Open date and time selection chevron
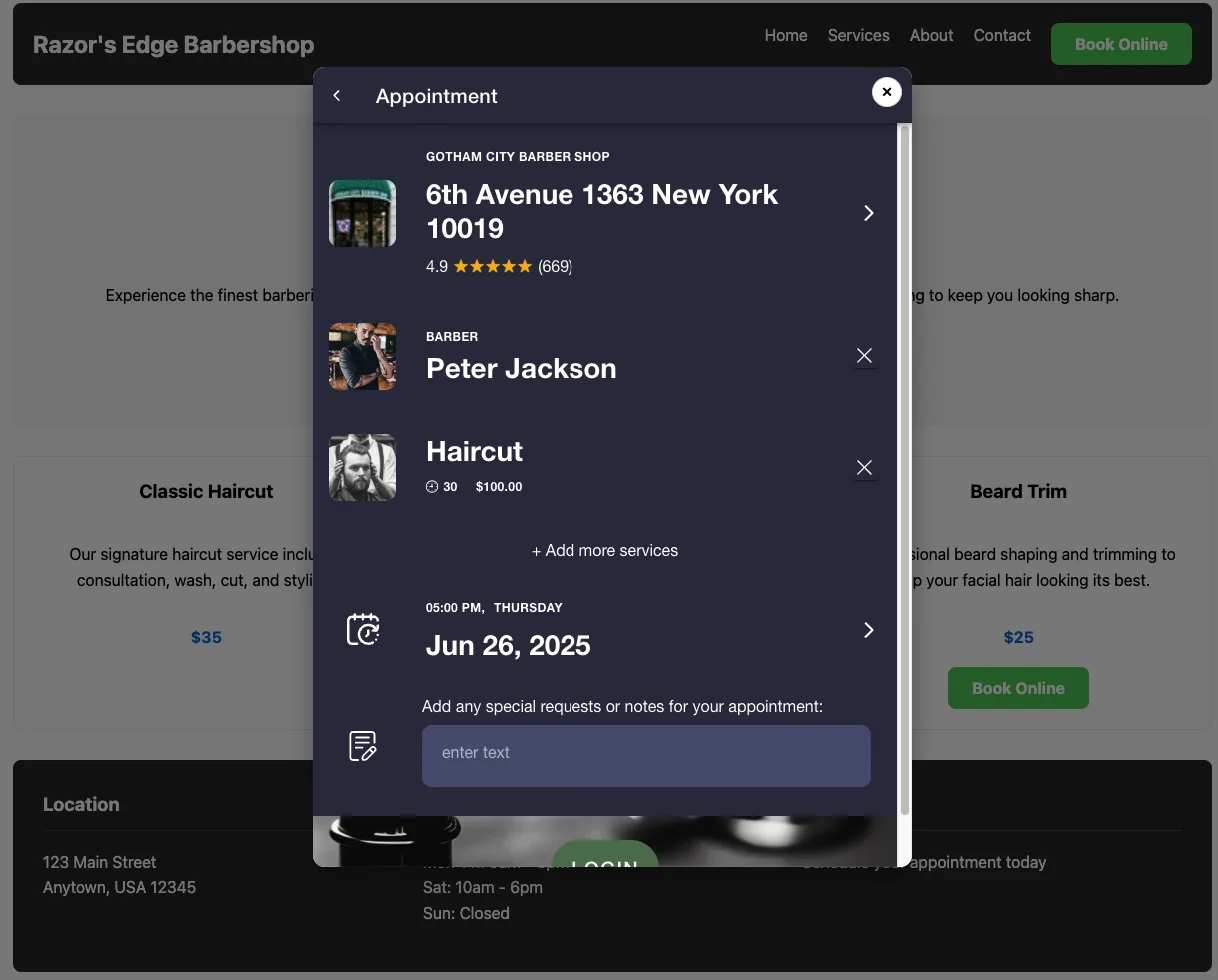The width and height of the screenshot is (1218, 980). coord(868,630)
